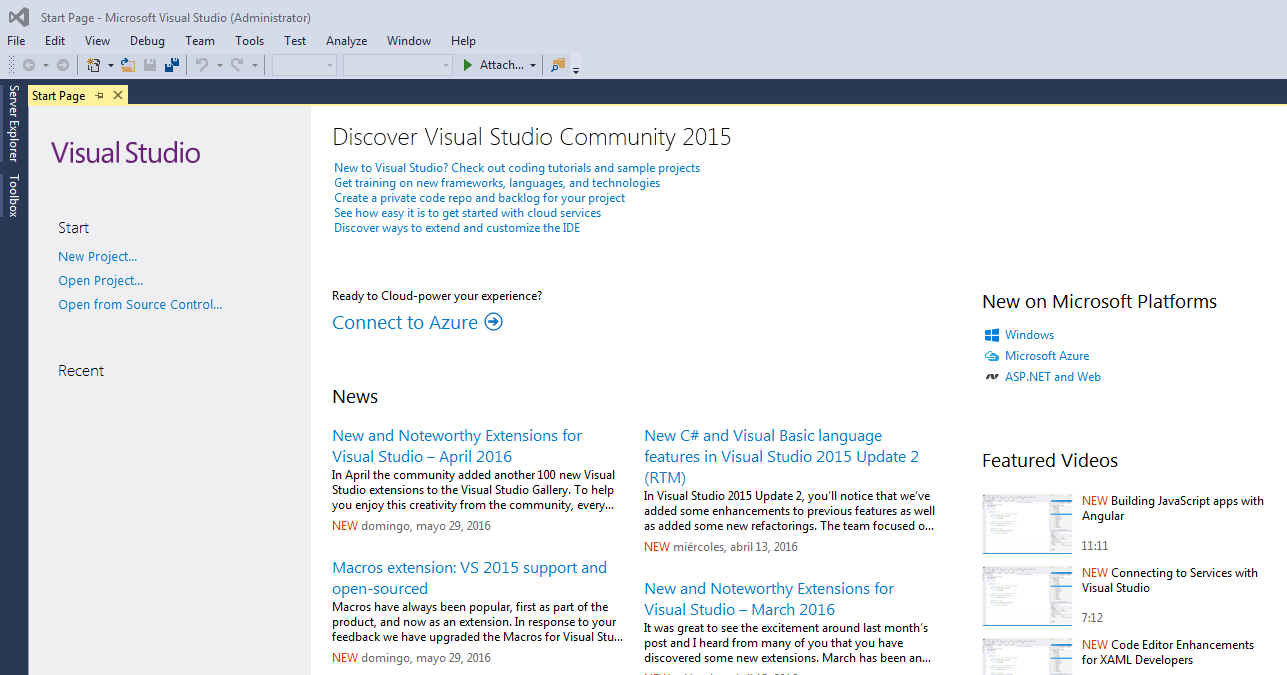Open the Navigate Backward history dropdown arrow
This screenshot has width=1287, height=675.
[46, 65]
